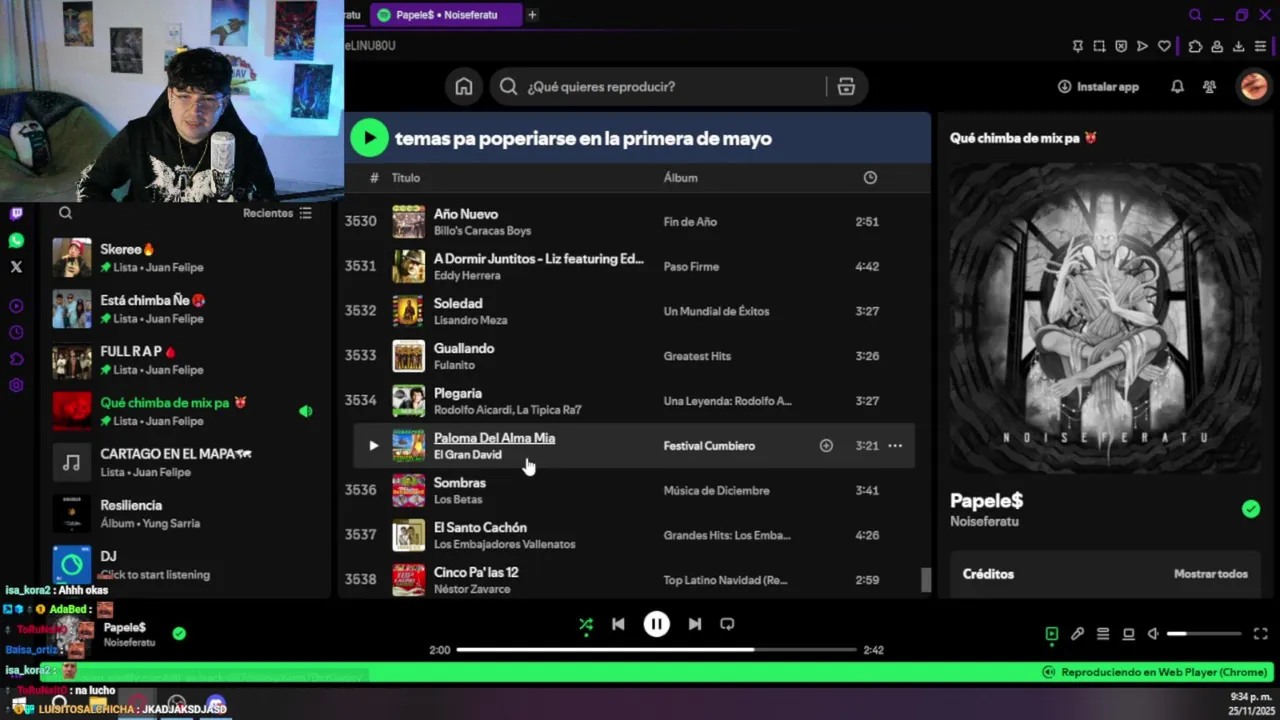Go to the previous track
This screenshot has height=720, width=1280.
(618, 624)
